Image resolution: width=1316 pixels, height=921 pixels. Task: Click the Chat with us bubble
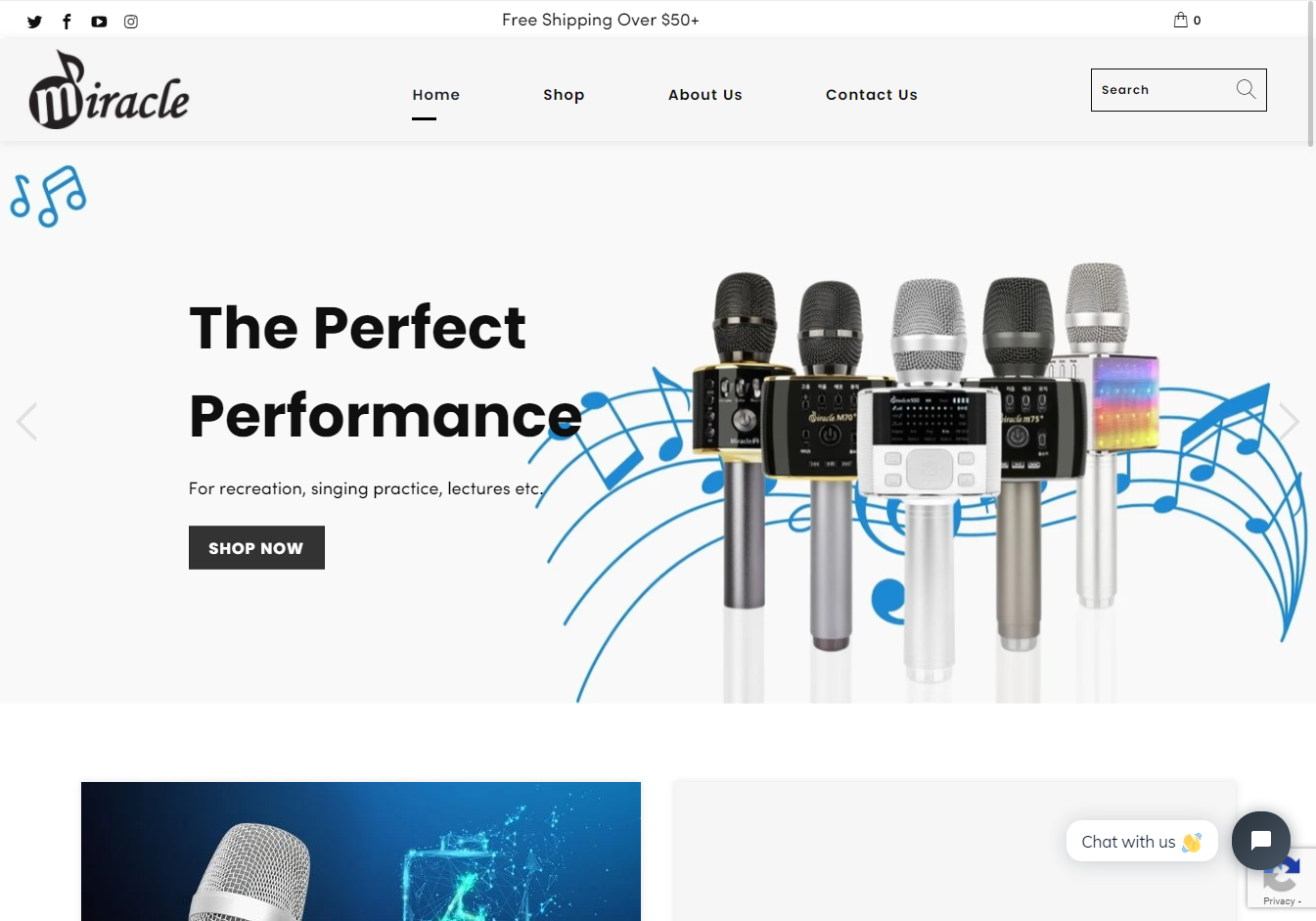(x=1141, y=842)
